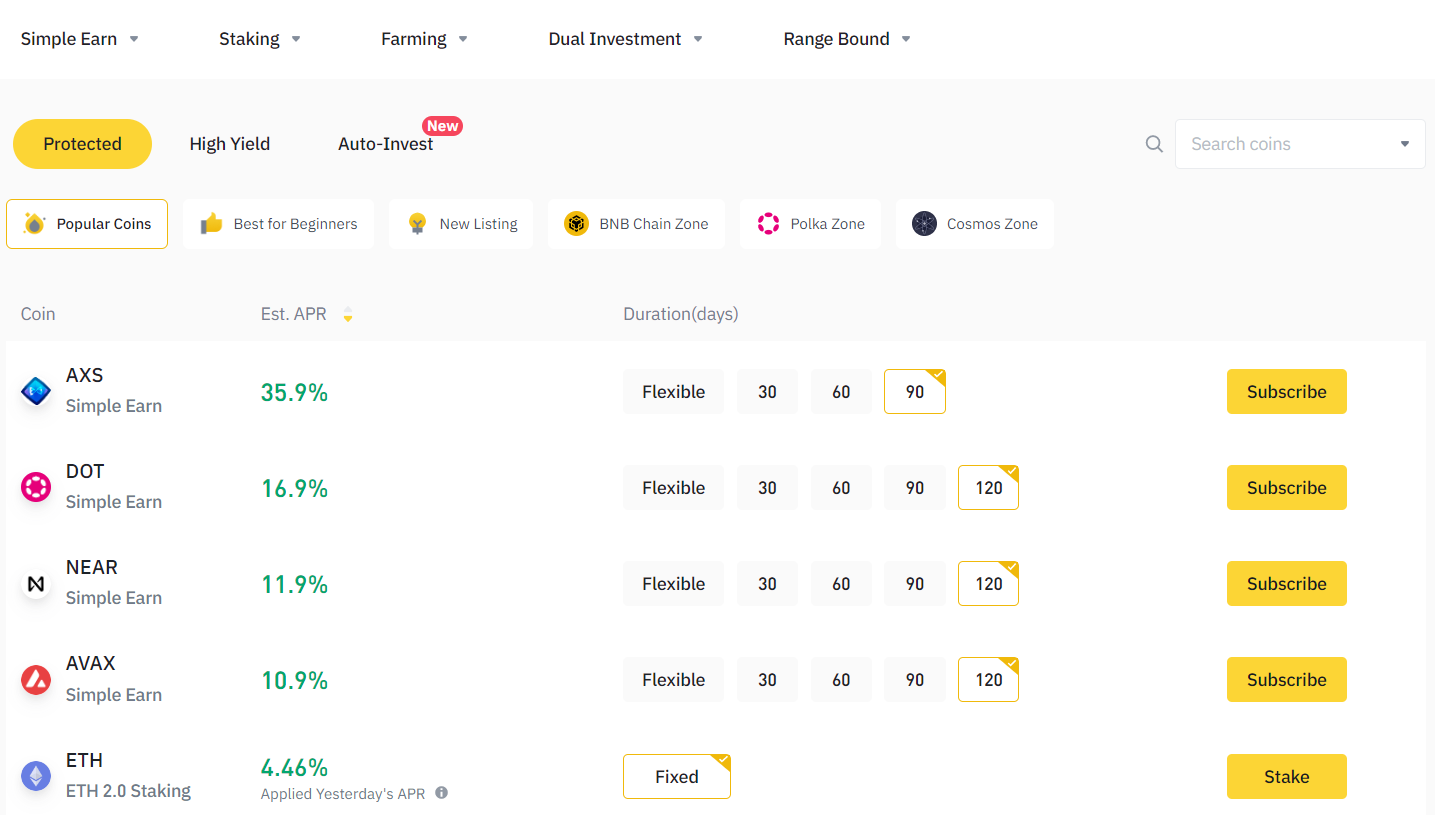Filter by BNB Chain Zone
The width and height of the screenshot is (1435, 815).
(636, 224)
